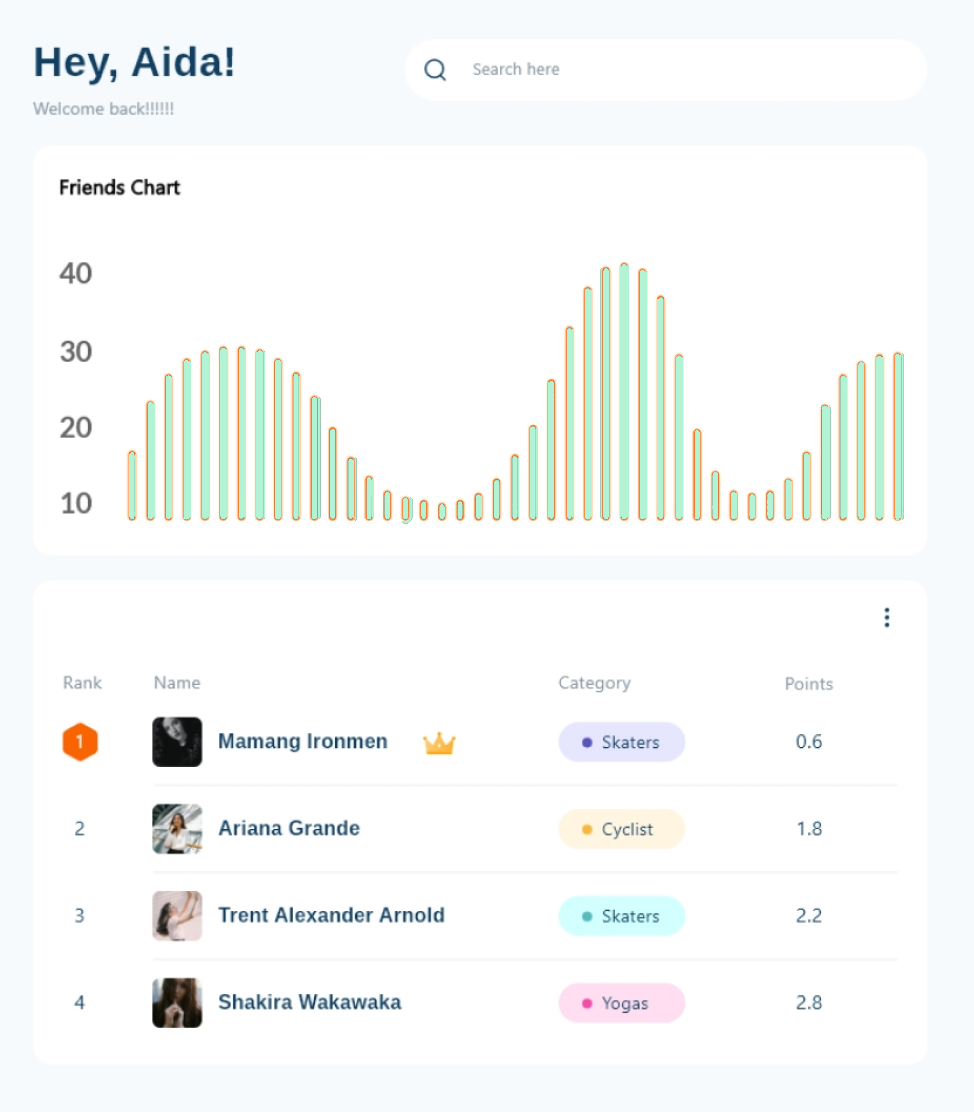Click the orange rank 1 hexagon badge

click(x=80, y=743)
